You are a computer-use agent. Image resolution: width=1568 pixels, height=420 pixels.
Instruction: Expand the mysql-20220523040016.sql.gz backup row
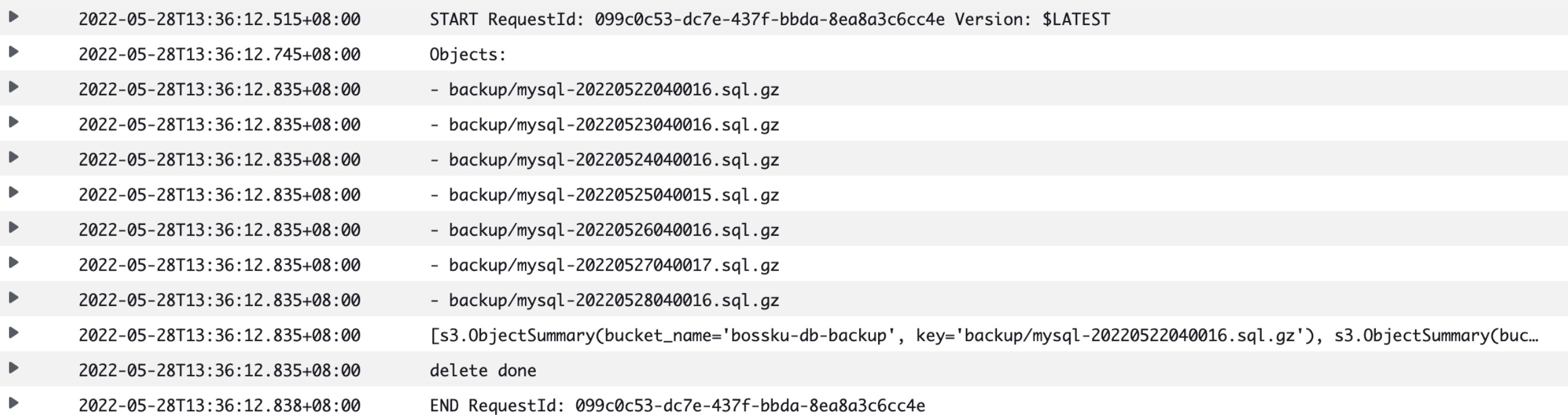[13, 122]
